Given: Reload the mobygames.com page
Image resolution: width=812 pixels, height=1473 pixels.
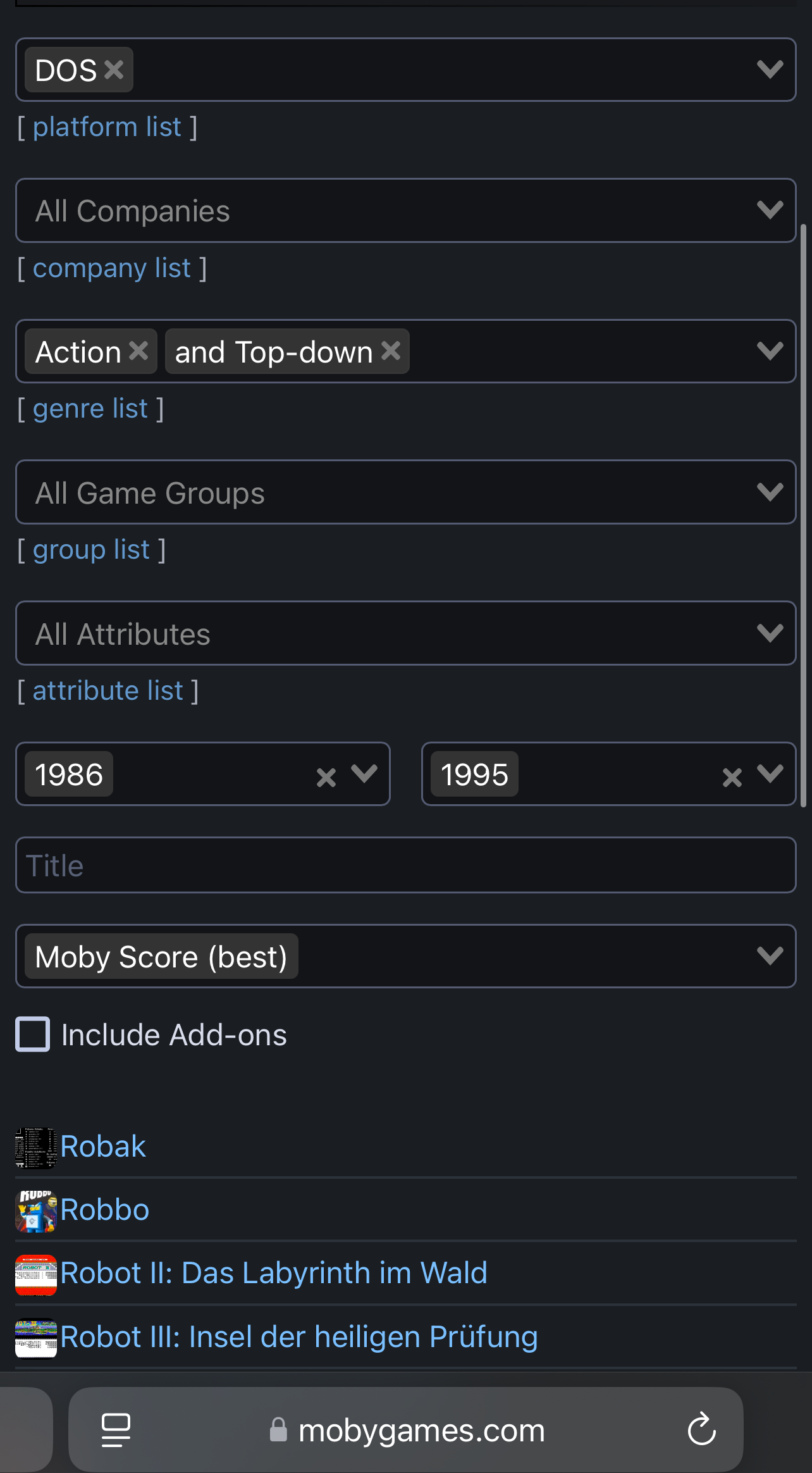Looking at the screenshot, I should (701, 1429).
